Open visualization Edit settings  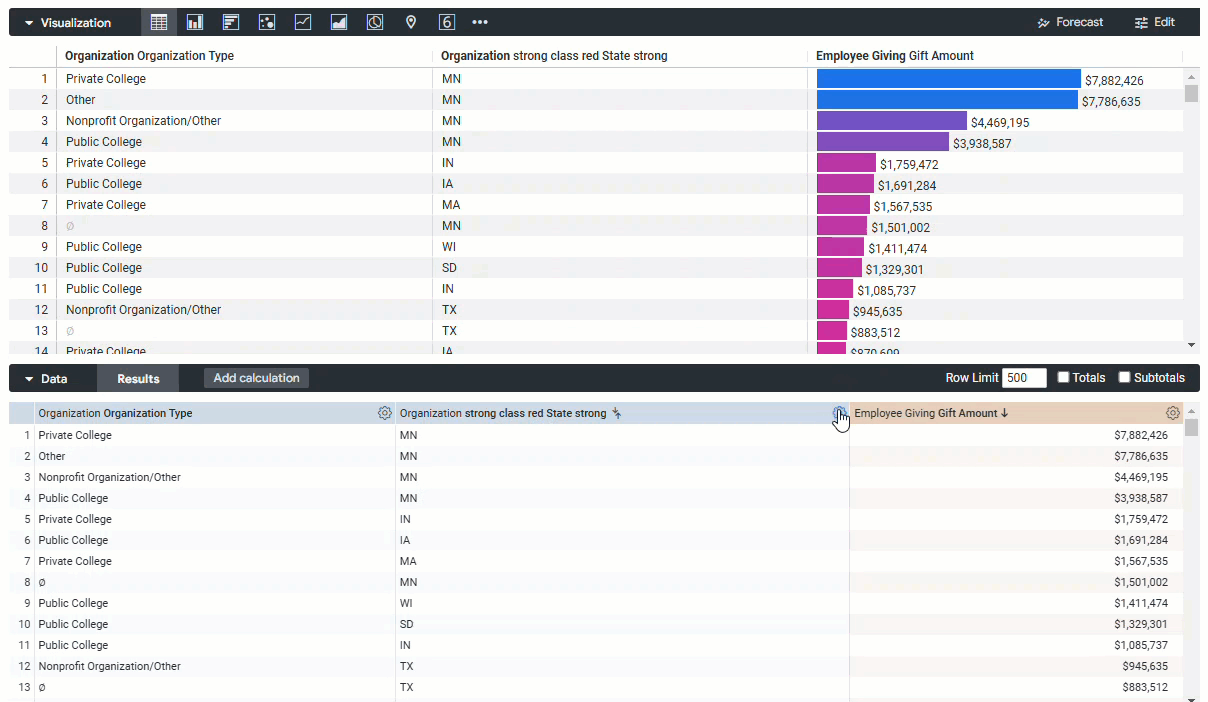[x=1155, y=22]
